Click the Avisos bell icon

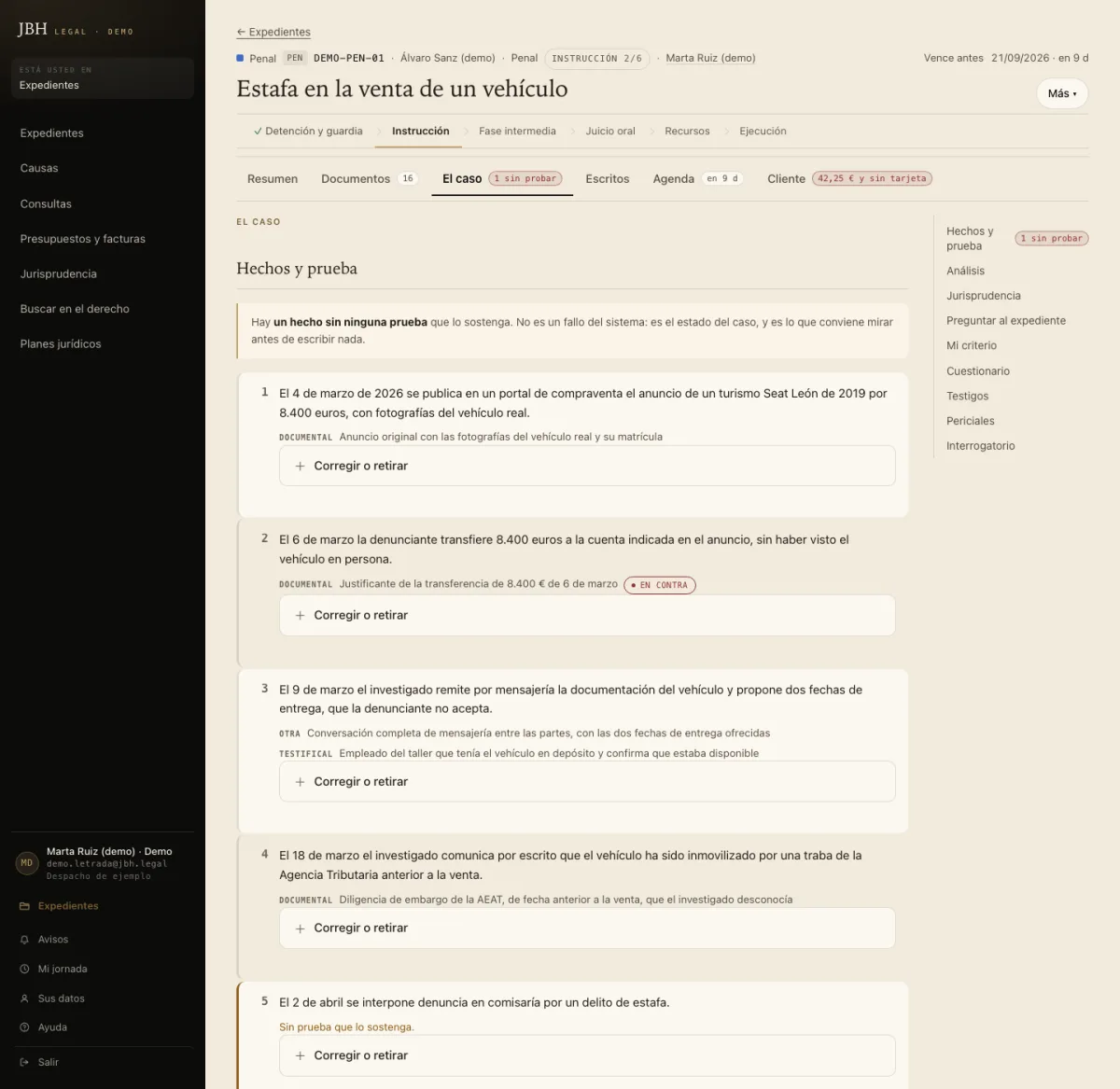click(24, 940)
